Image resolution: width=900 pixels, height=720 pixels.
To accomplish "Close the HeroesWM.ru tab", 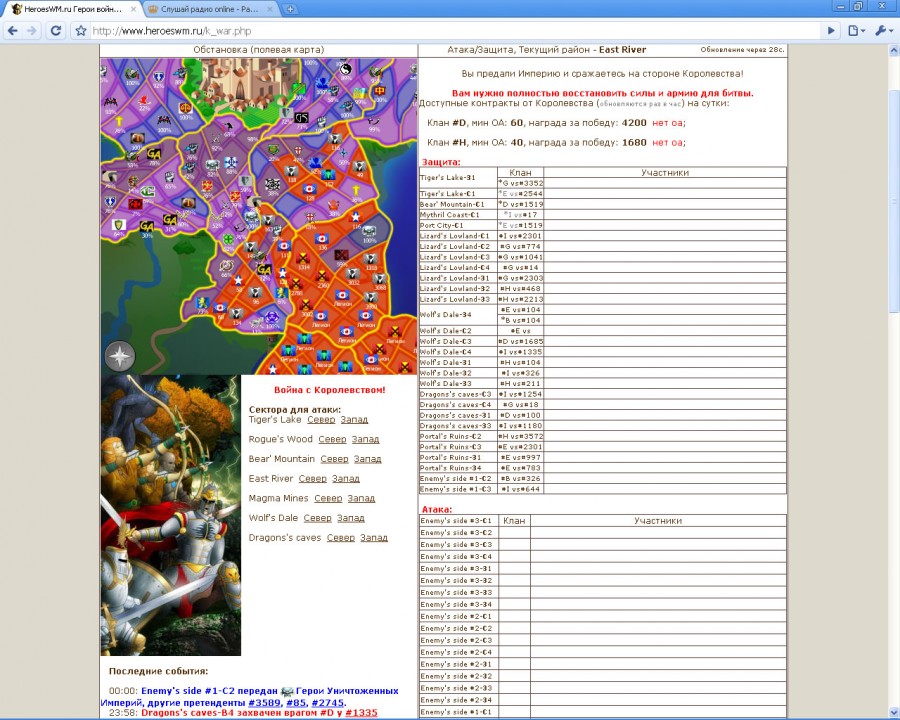I will [x=133, y=9].
